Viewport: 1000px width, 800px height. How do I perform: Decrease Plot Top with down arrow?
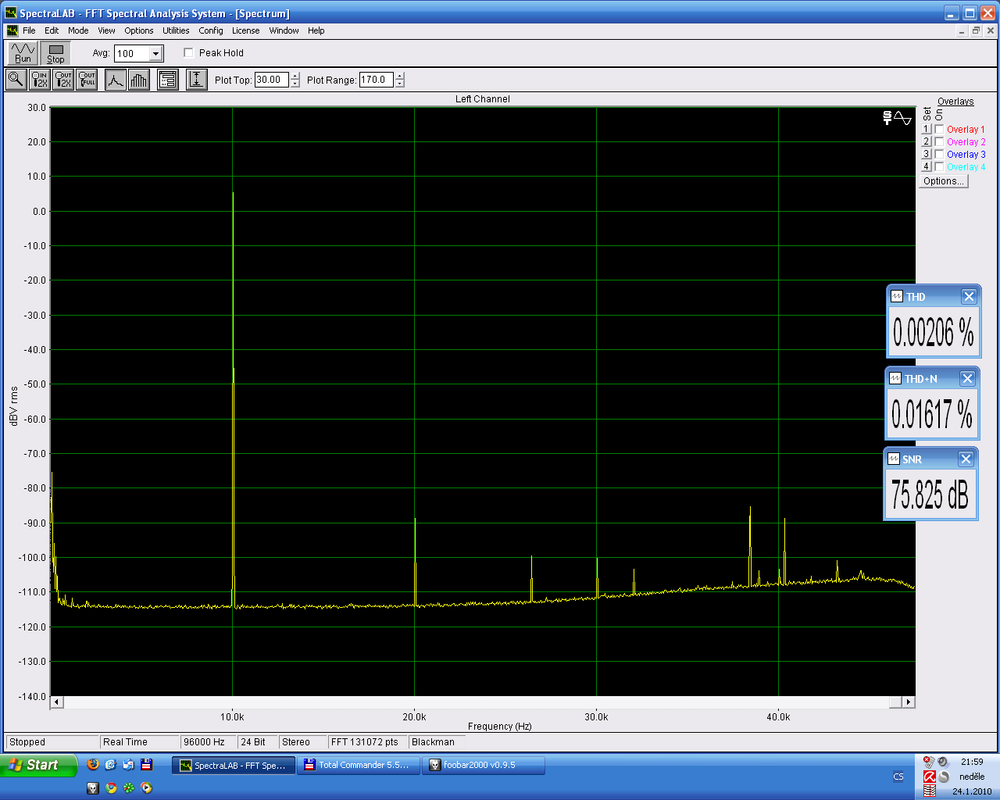click(x=295, y=84)
